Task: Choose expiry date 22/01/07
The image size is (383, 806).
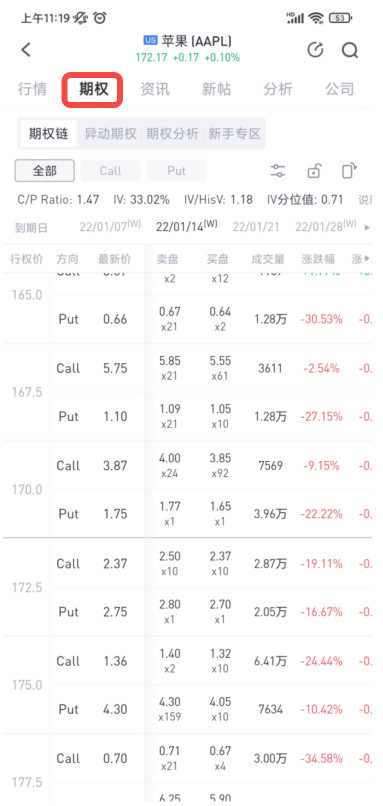Action: pyautogui.click(x=103, y=227)
